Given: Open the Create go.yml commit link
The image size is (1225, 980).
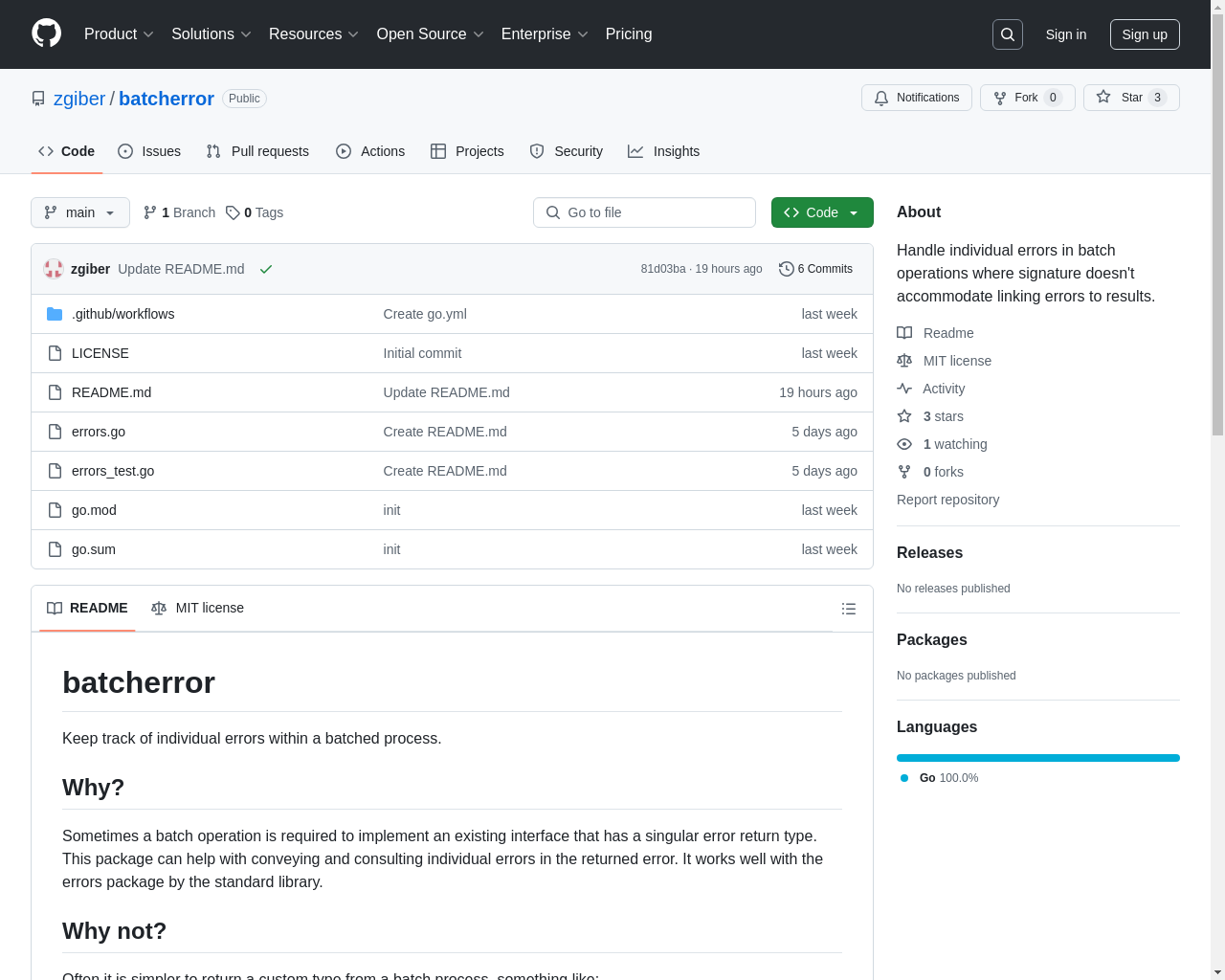Looking at the screenshot, I should 425,314.
